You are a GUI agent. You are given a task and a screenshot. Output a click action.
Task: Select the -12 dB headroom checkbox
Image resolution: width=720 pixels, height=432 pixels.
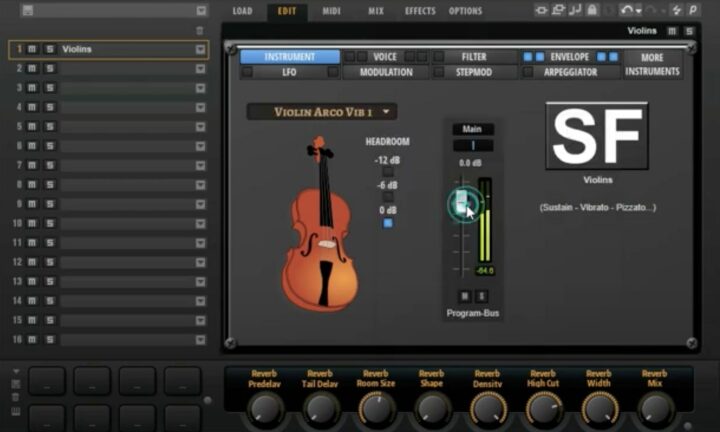click(x=388, y=172)
